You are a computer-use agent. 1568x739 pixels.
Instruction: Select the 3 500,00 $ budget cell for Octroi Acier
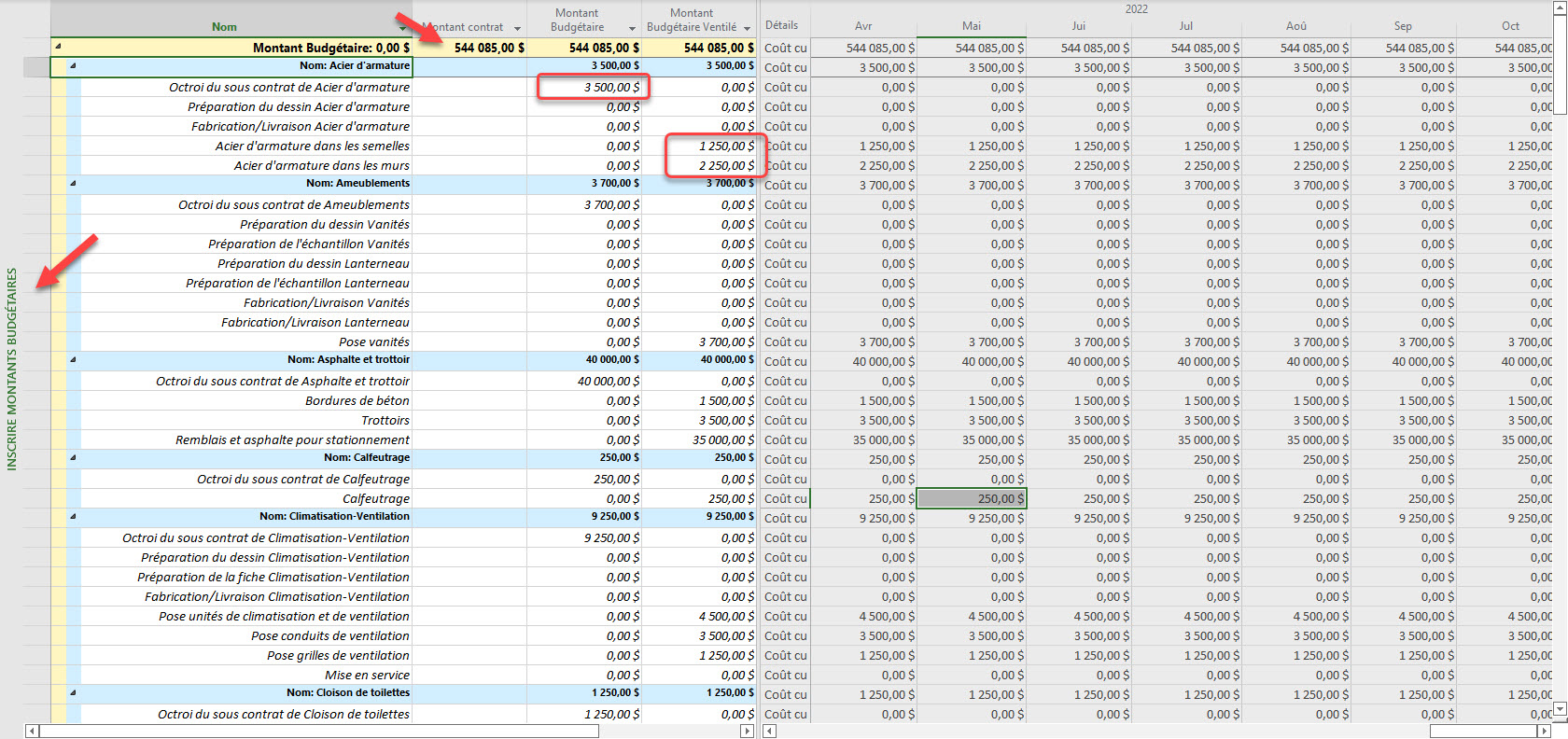click(594, 87)
